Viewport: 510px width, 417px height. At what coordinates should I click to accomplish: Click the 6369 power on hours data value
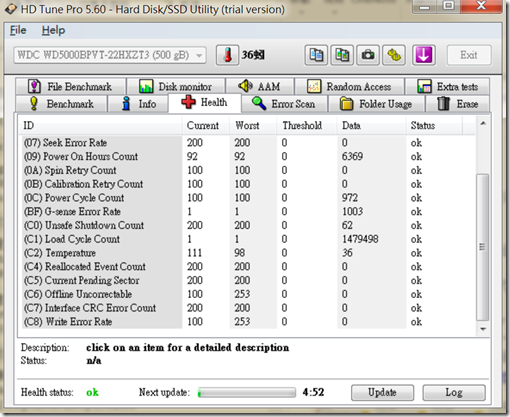(352, 156)
